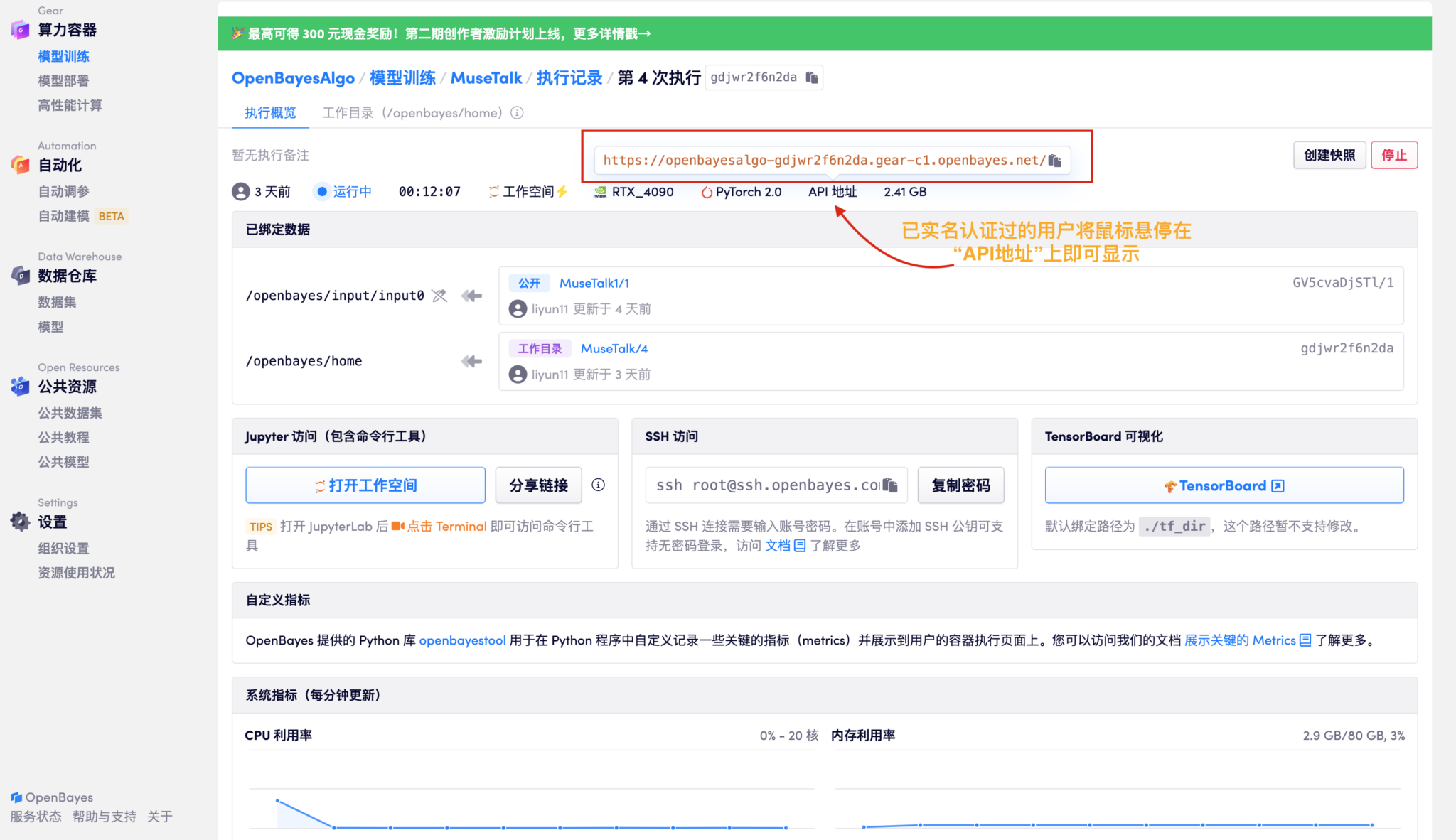Open TensorBoard visualization

click(1224, 485)
